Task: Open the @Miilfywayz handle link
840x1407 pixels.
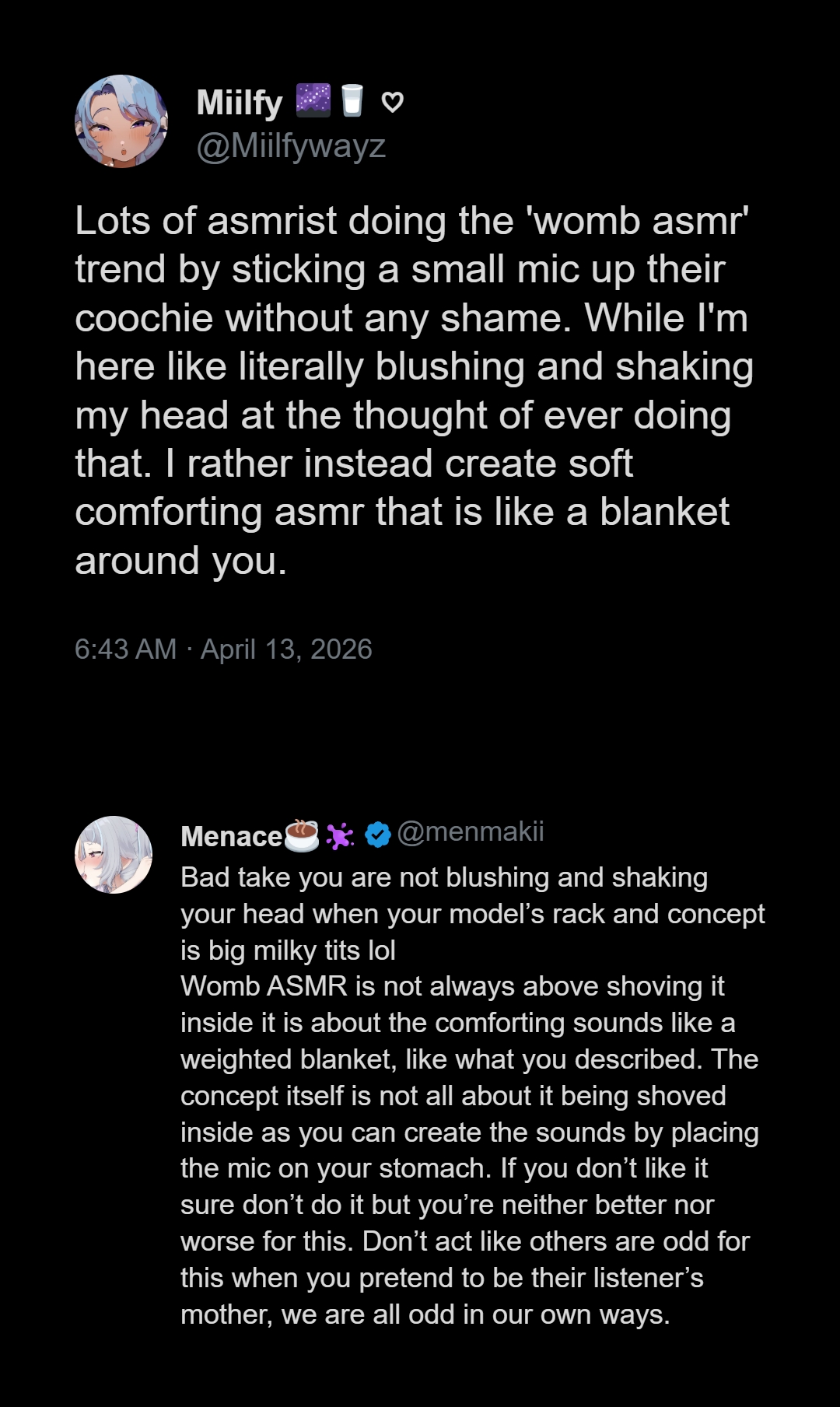Action: [x=291, y=145]
